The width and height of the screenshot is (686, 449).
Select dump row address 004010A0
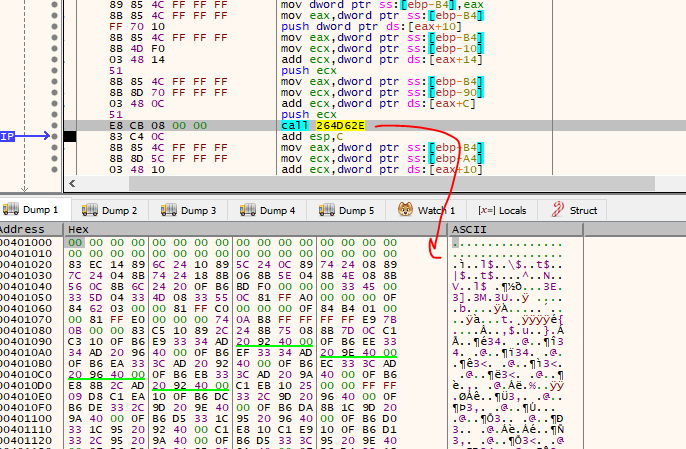tap(26, 353)
